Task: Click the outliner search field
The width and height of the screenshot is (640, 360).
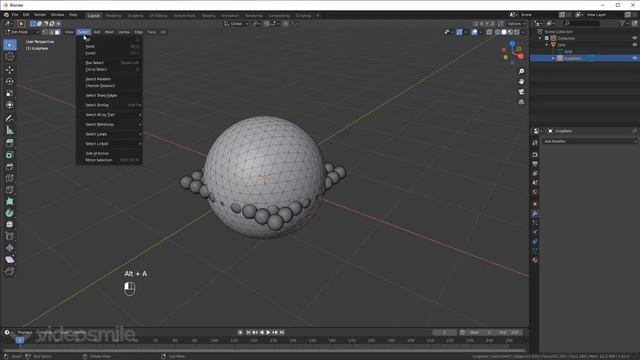Action: tap(581, 24)
